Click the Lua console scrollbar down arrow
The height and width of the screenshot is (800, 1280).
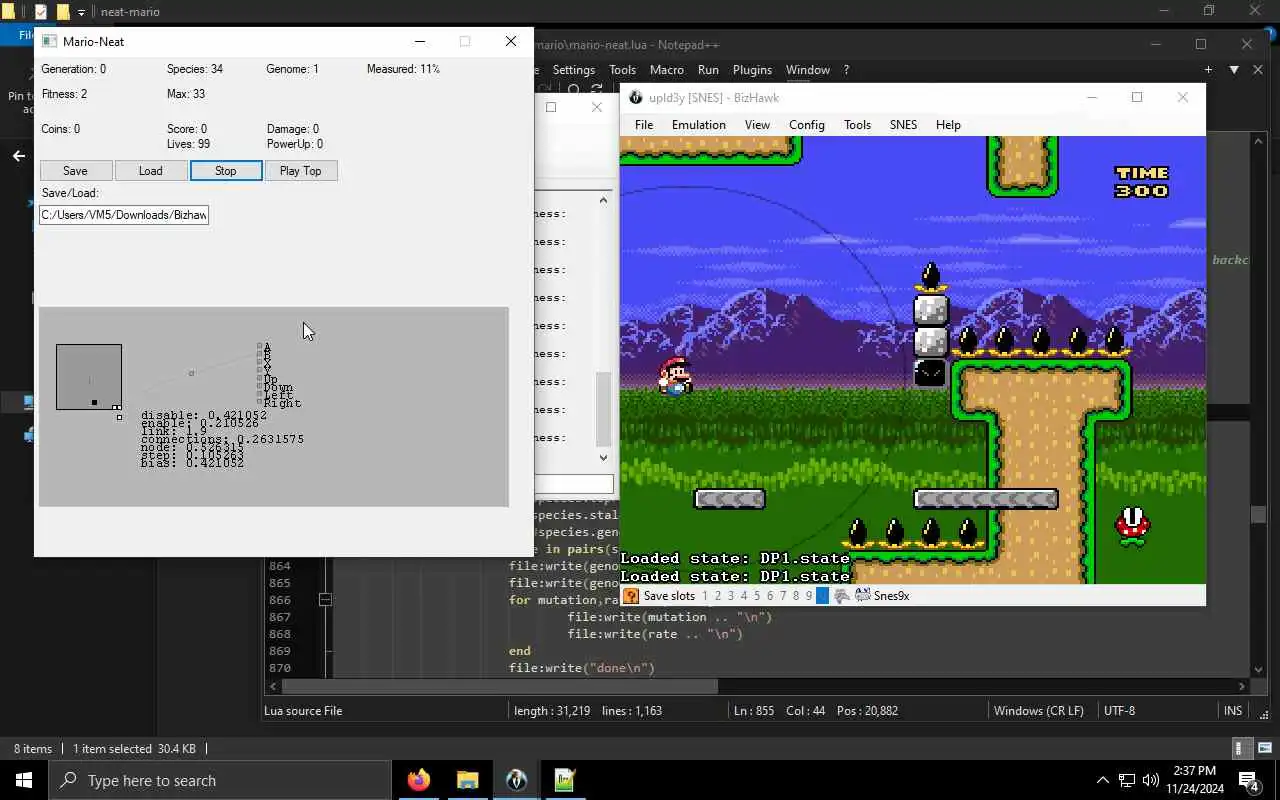[x=603, y=458]
